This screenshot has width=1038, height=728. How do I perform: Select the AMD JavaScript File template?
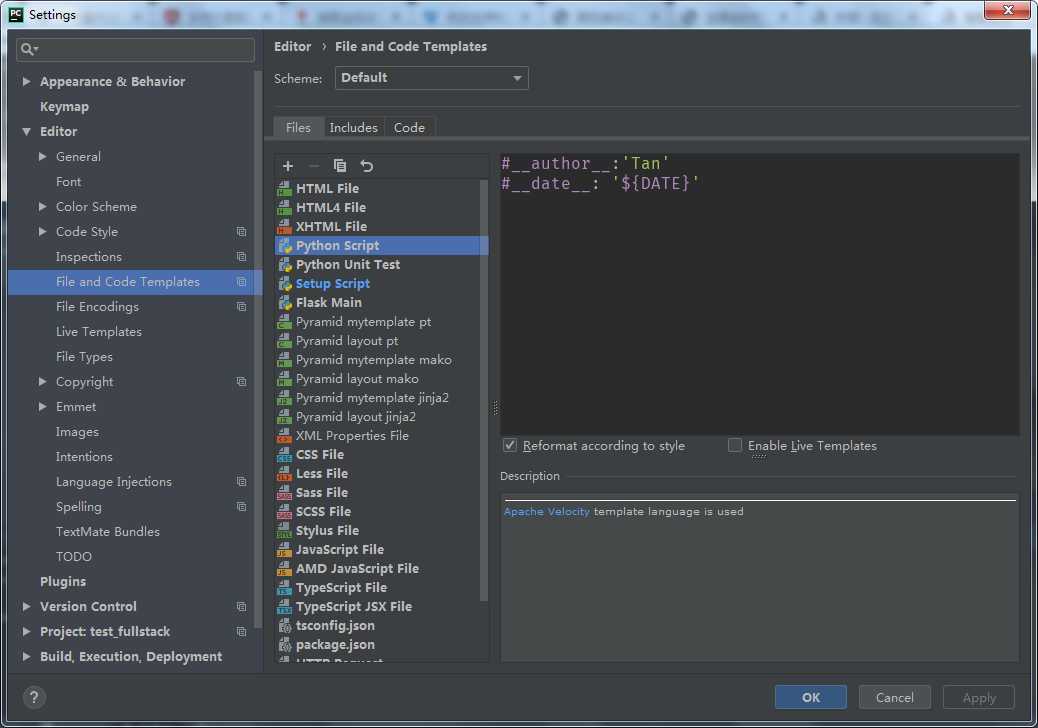click(381, 569)
